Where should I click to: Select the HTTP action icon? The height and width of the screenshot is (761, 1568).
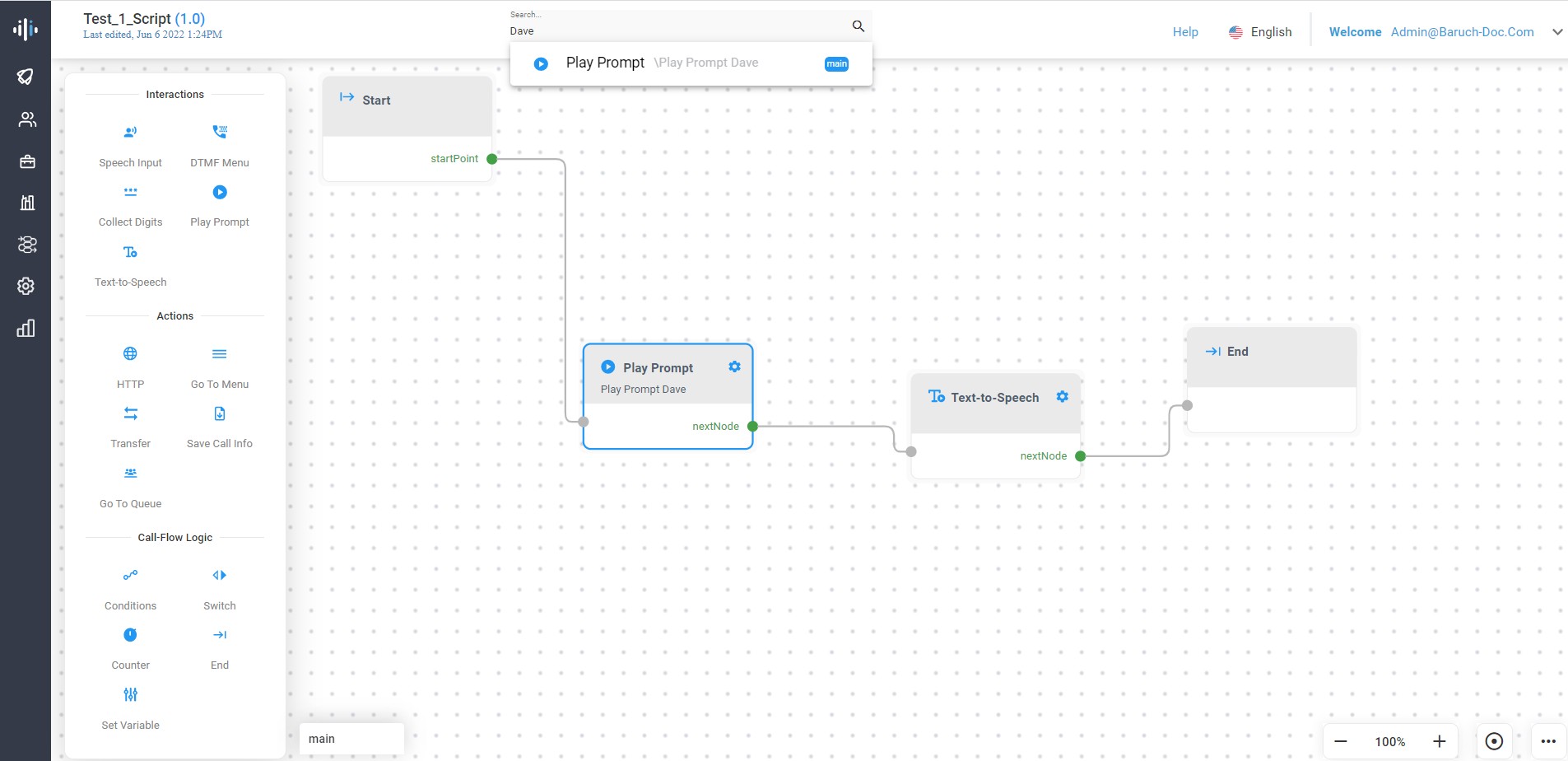pyautogui.click(x=130, y=354)
